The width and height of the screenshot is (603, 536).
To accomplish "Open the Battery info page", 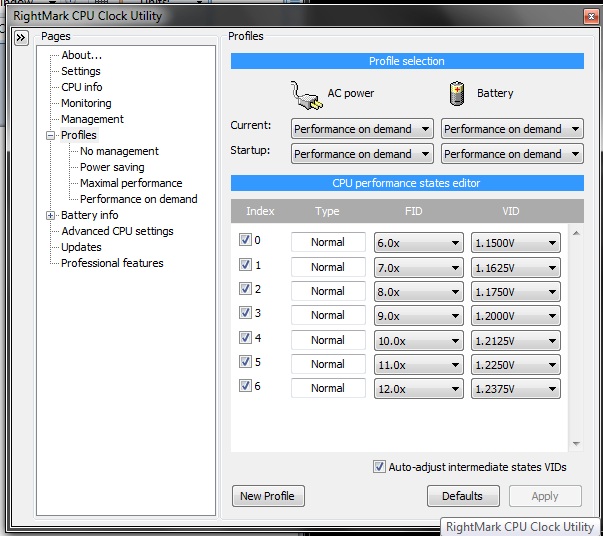I will point(90,215).
